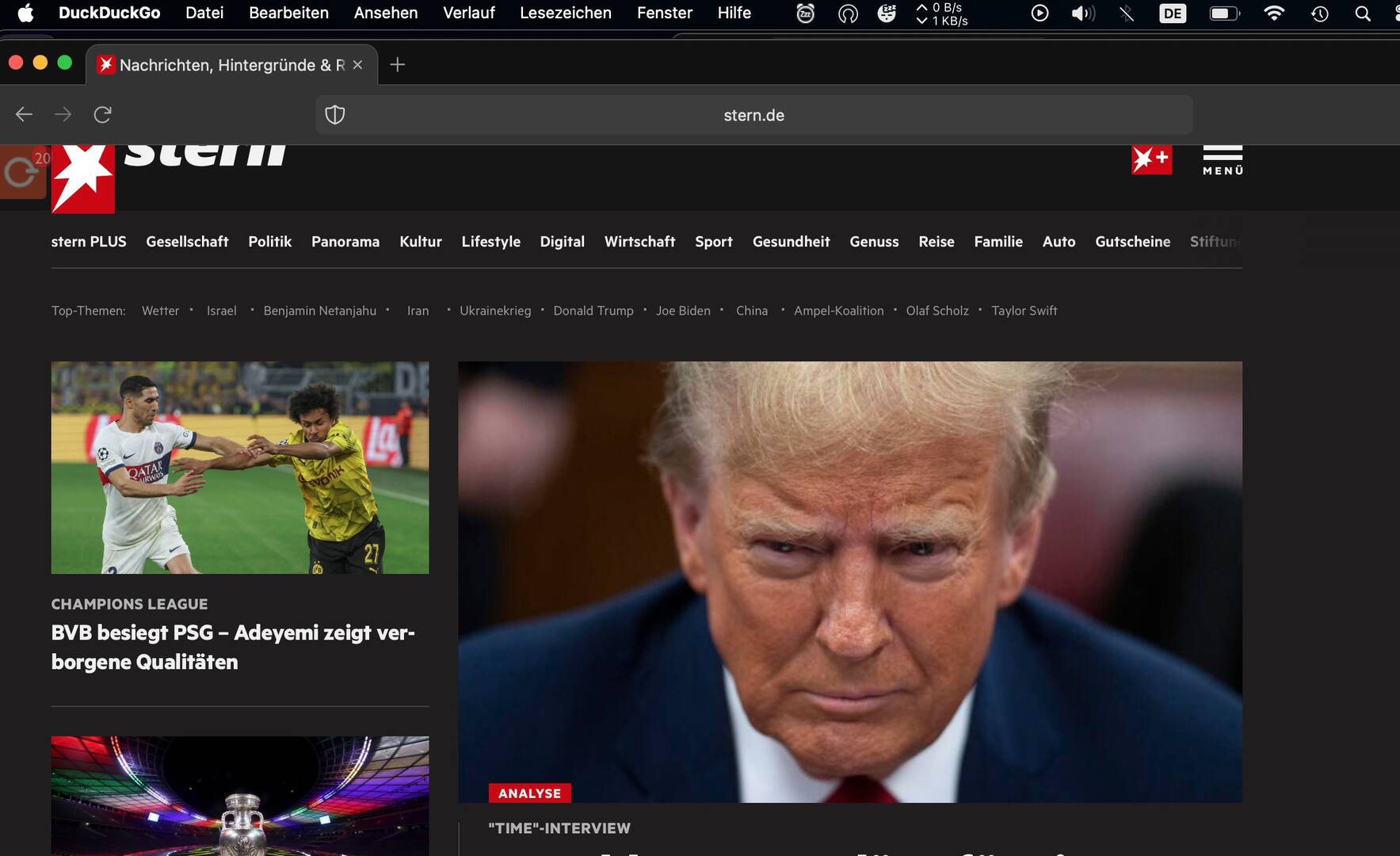
Task: Go to stern PLUS section
Action: click(89, 242)
